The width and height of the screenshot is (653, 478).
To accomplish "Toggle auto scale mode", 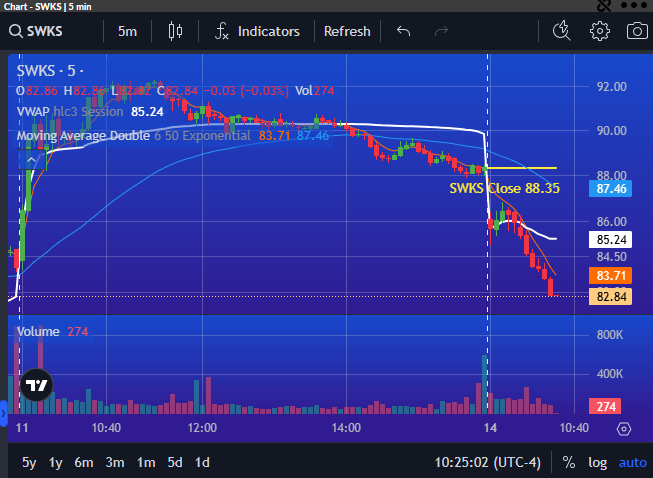I will [x=633, y=463].
